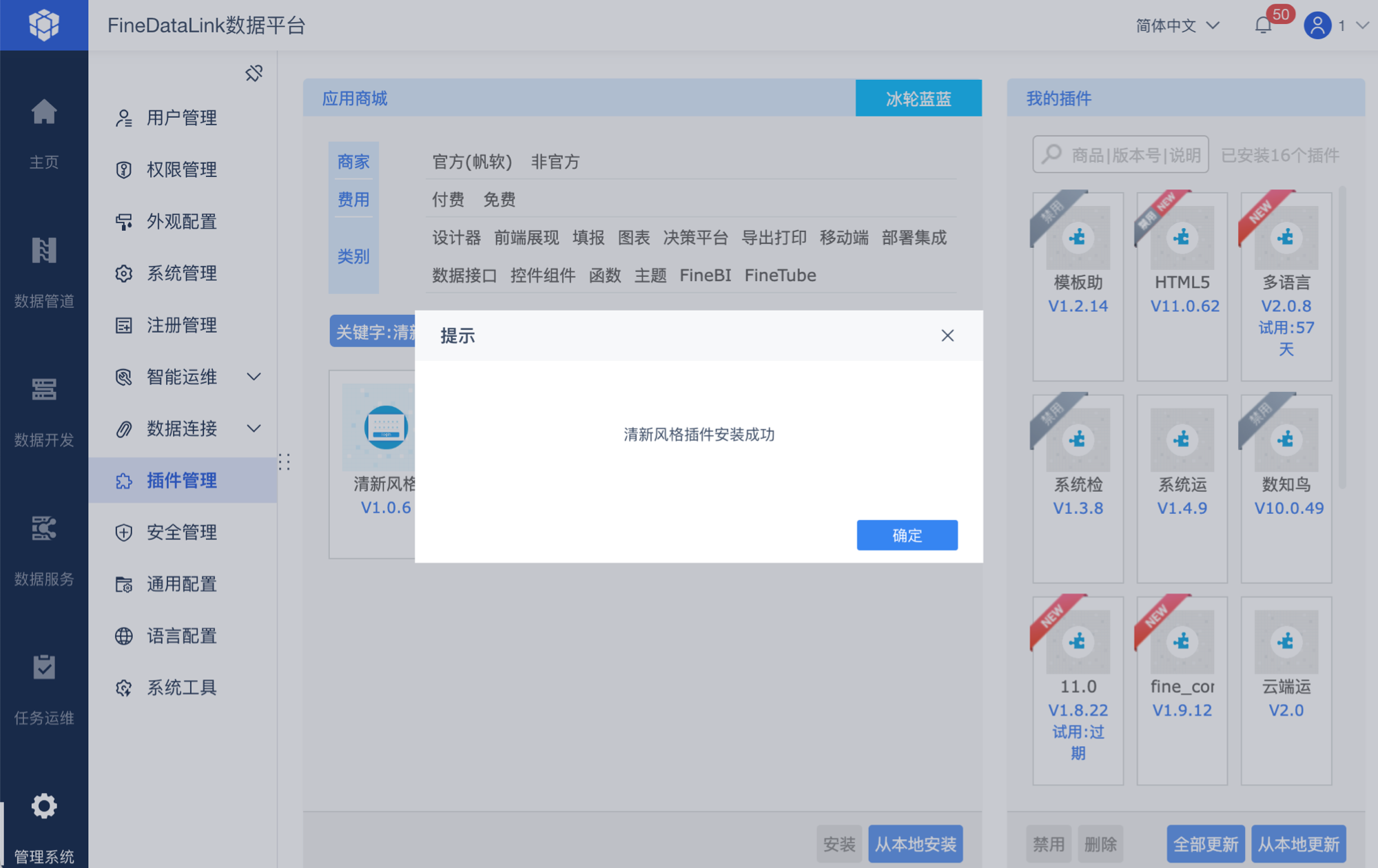Click the 管理系统 gear icon
The image size is (1378, 868).
pyautogui.click(x=43, y=806)
